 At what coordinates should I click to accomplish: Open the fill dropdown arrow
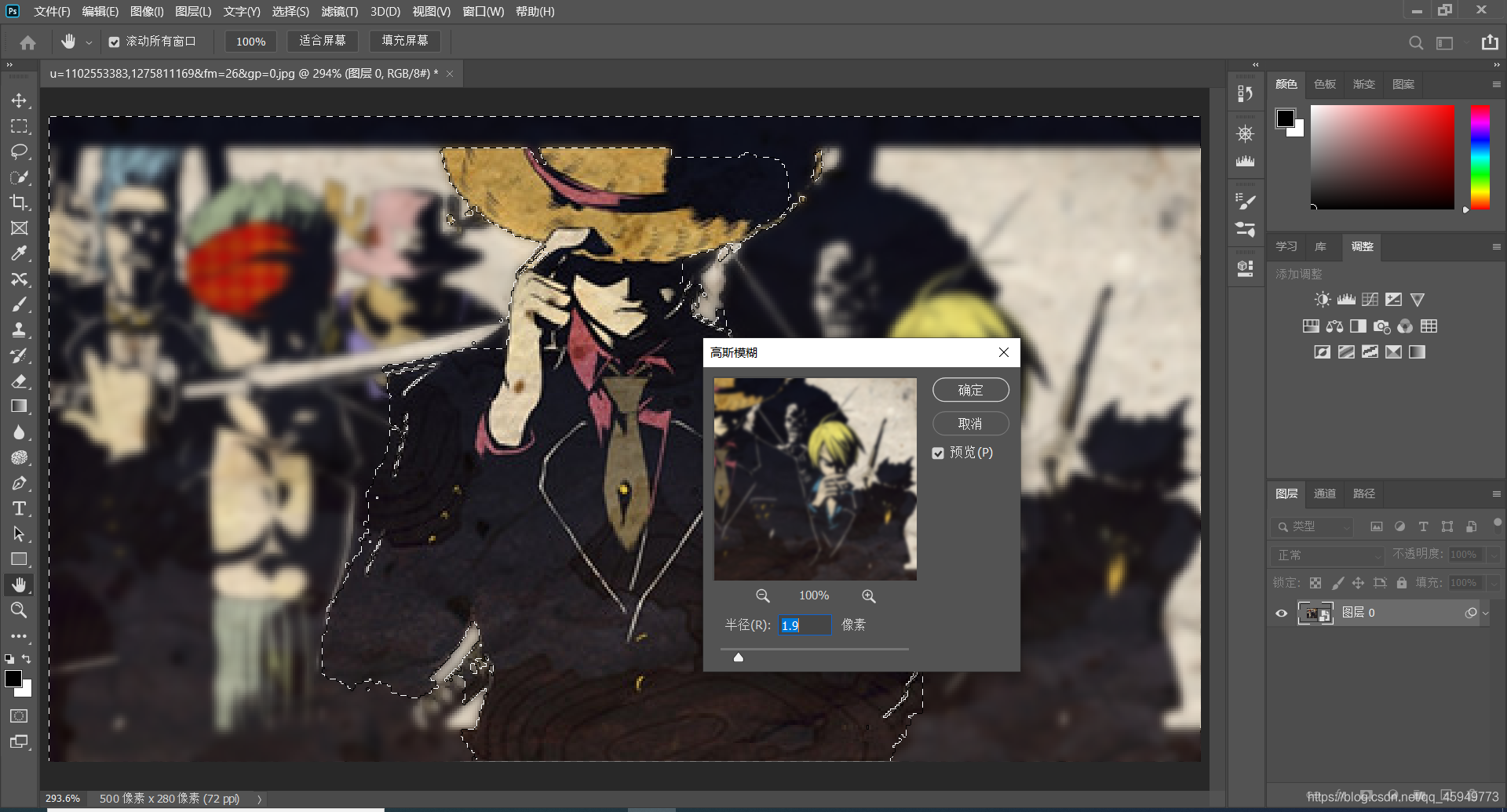(x=1494, y=583)
